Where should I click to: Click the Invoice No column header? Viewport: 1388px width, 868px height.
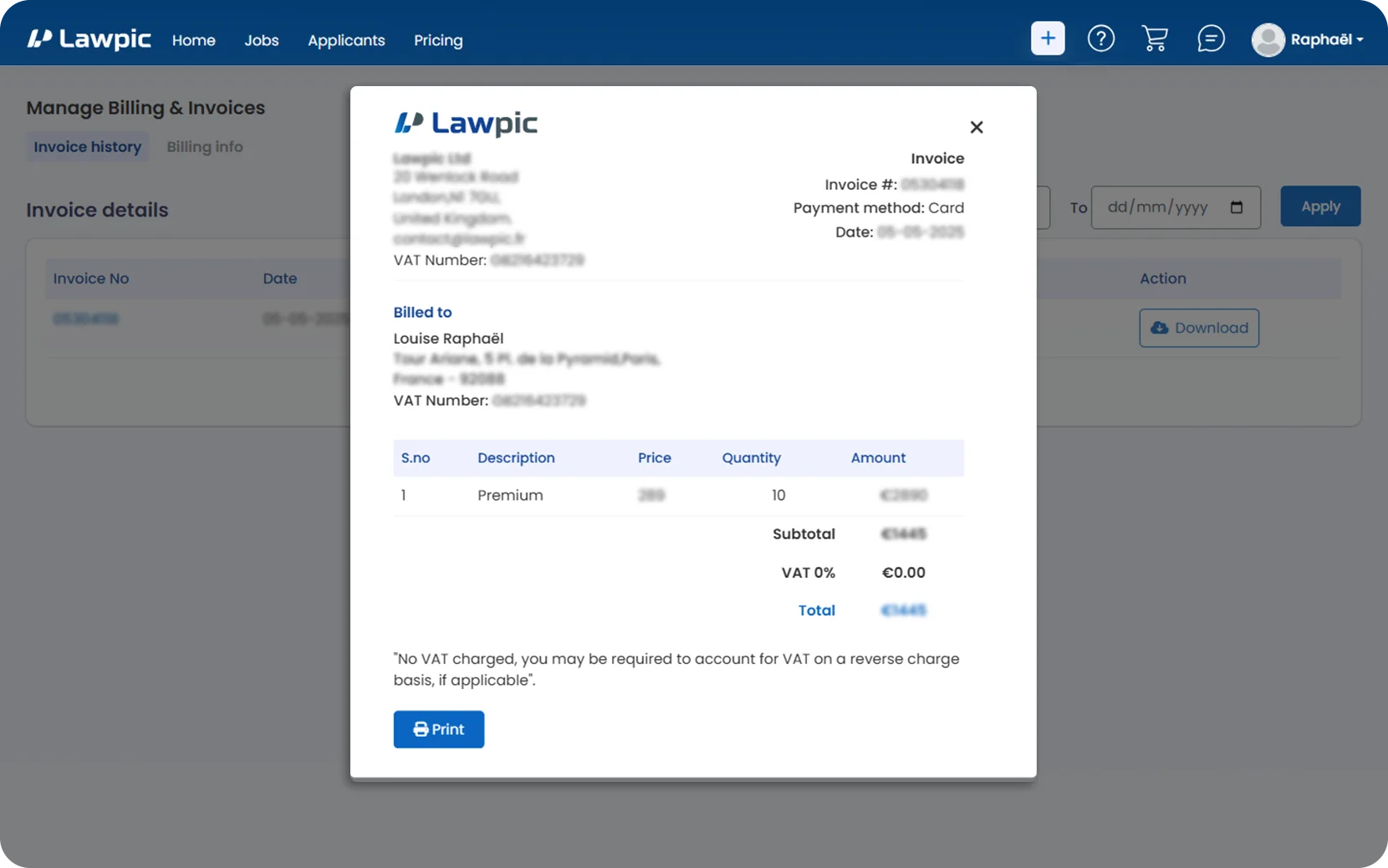point(91,278)
